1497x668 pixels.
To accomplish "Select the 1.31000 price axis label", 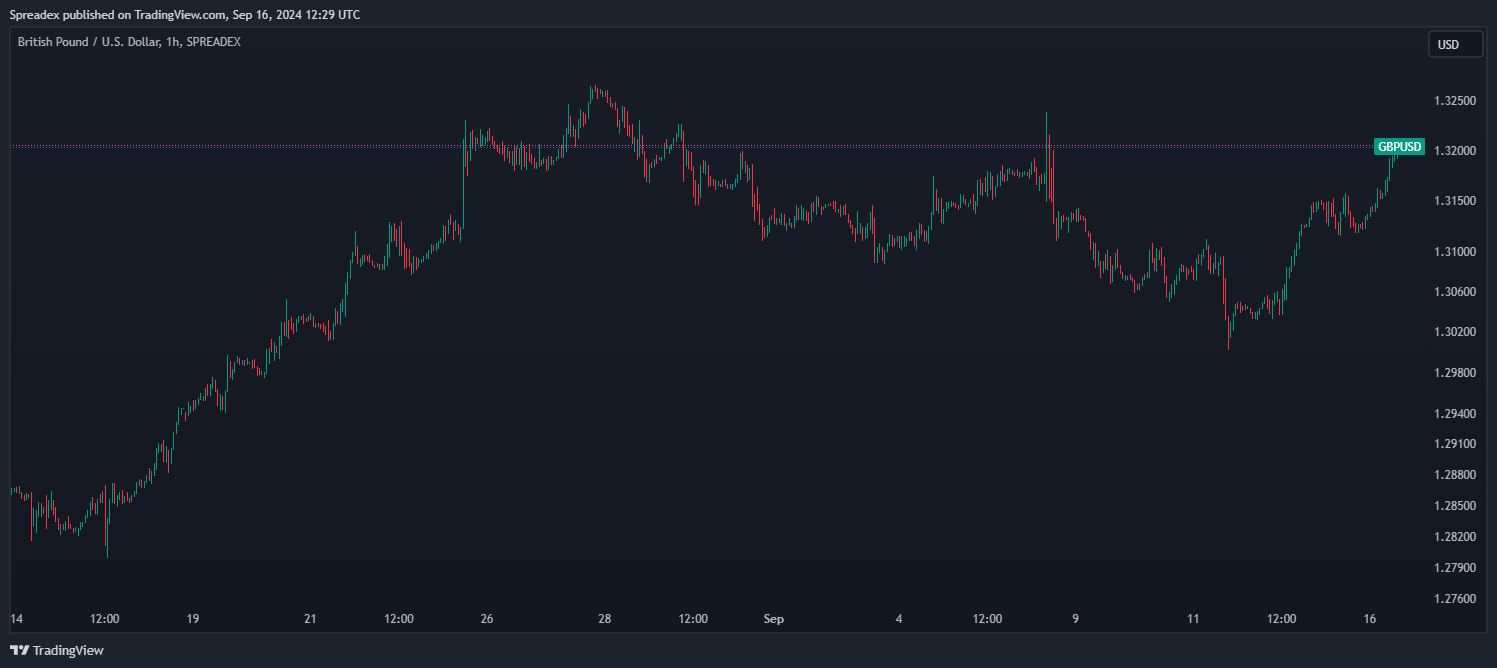I will coord(1453,251).
